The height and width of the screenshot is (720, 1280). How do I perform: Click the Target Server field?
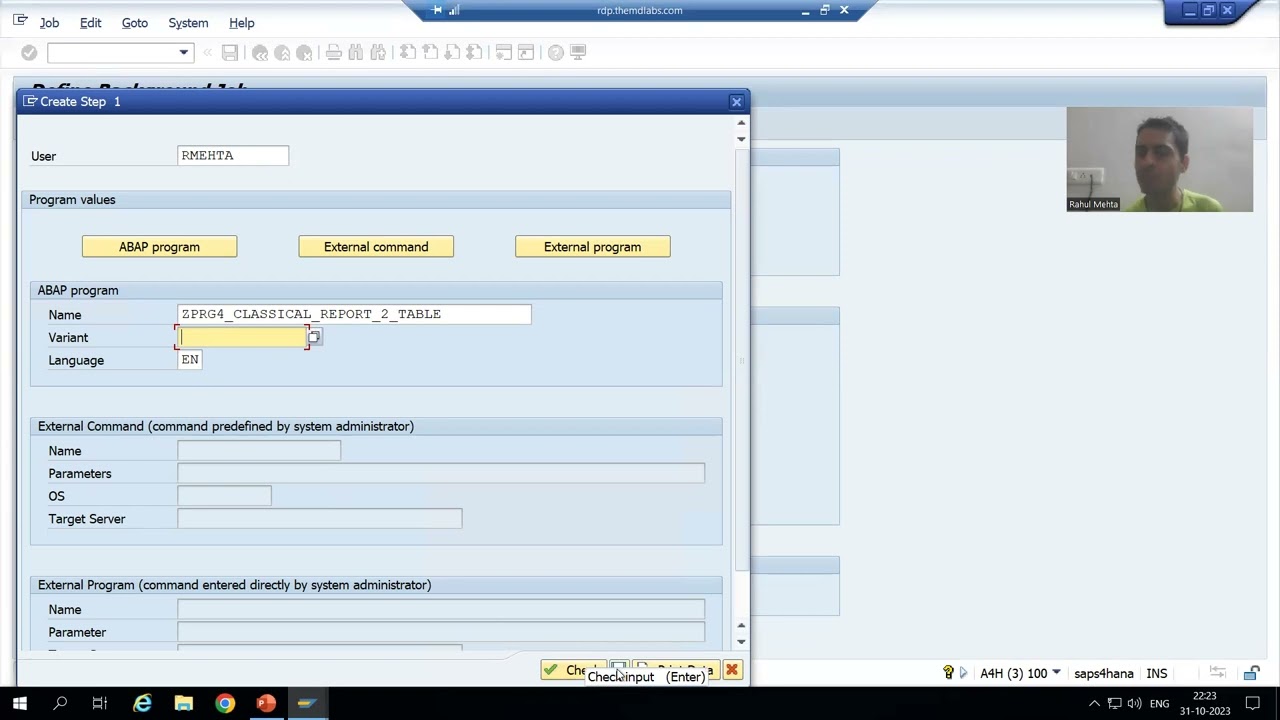click(x=320, y=519)
